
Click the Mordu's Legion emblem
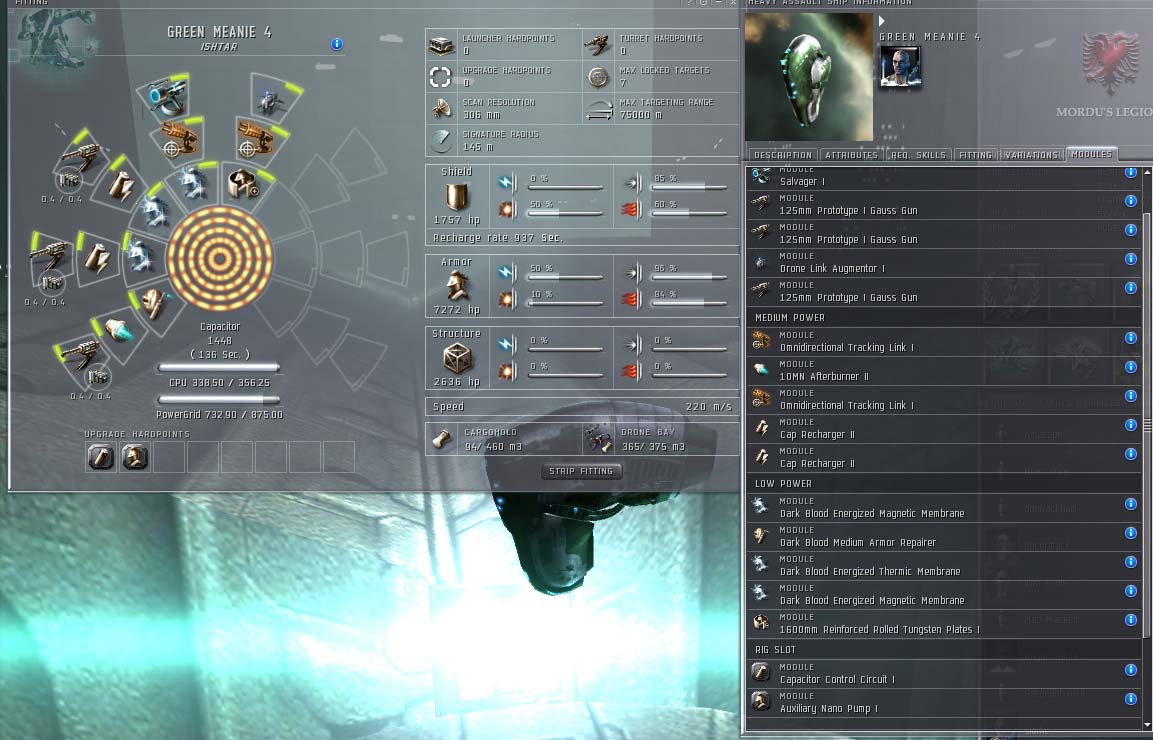tap(1109, 63)
